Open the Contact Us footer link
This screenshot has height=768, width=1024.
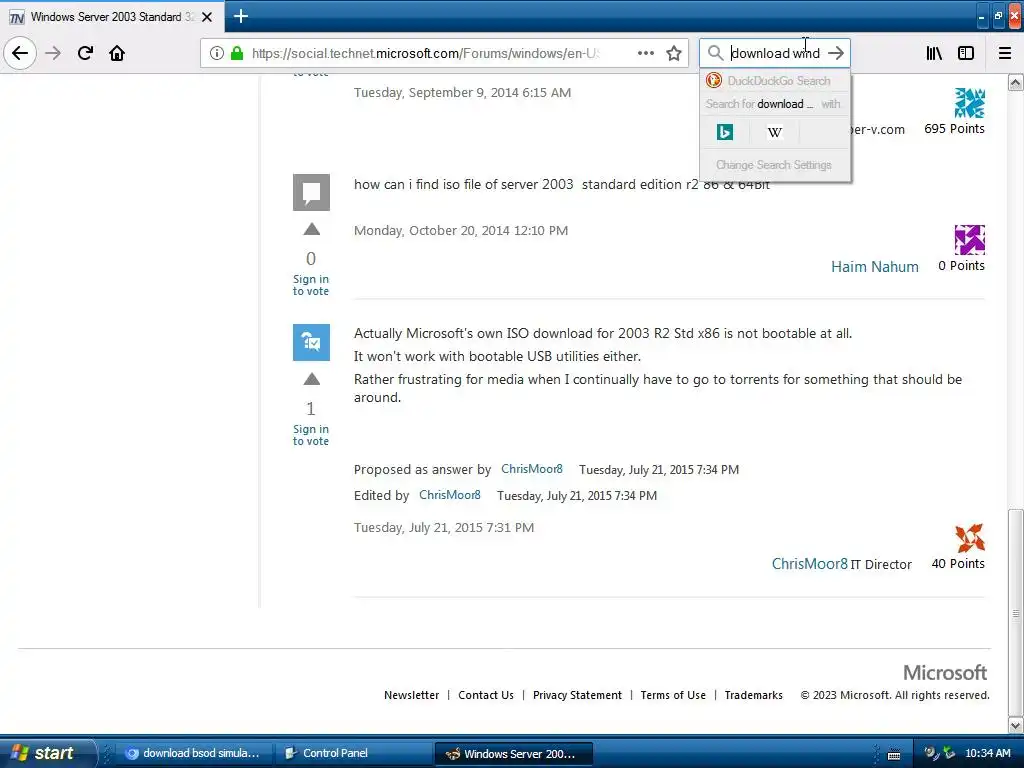486,695
